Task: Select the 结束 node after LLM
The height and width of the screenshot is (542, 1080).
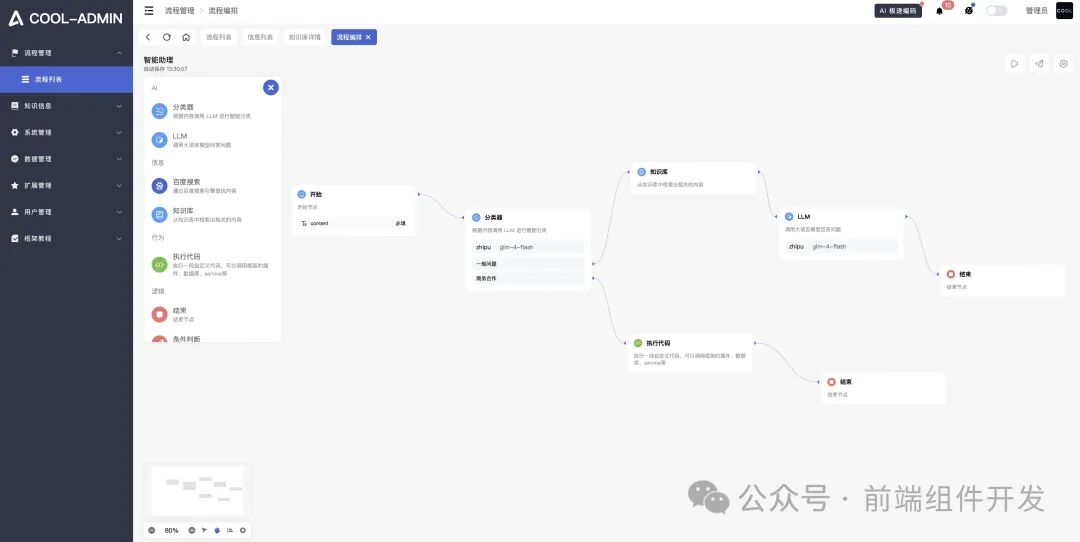Action: click(1003, 280)
